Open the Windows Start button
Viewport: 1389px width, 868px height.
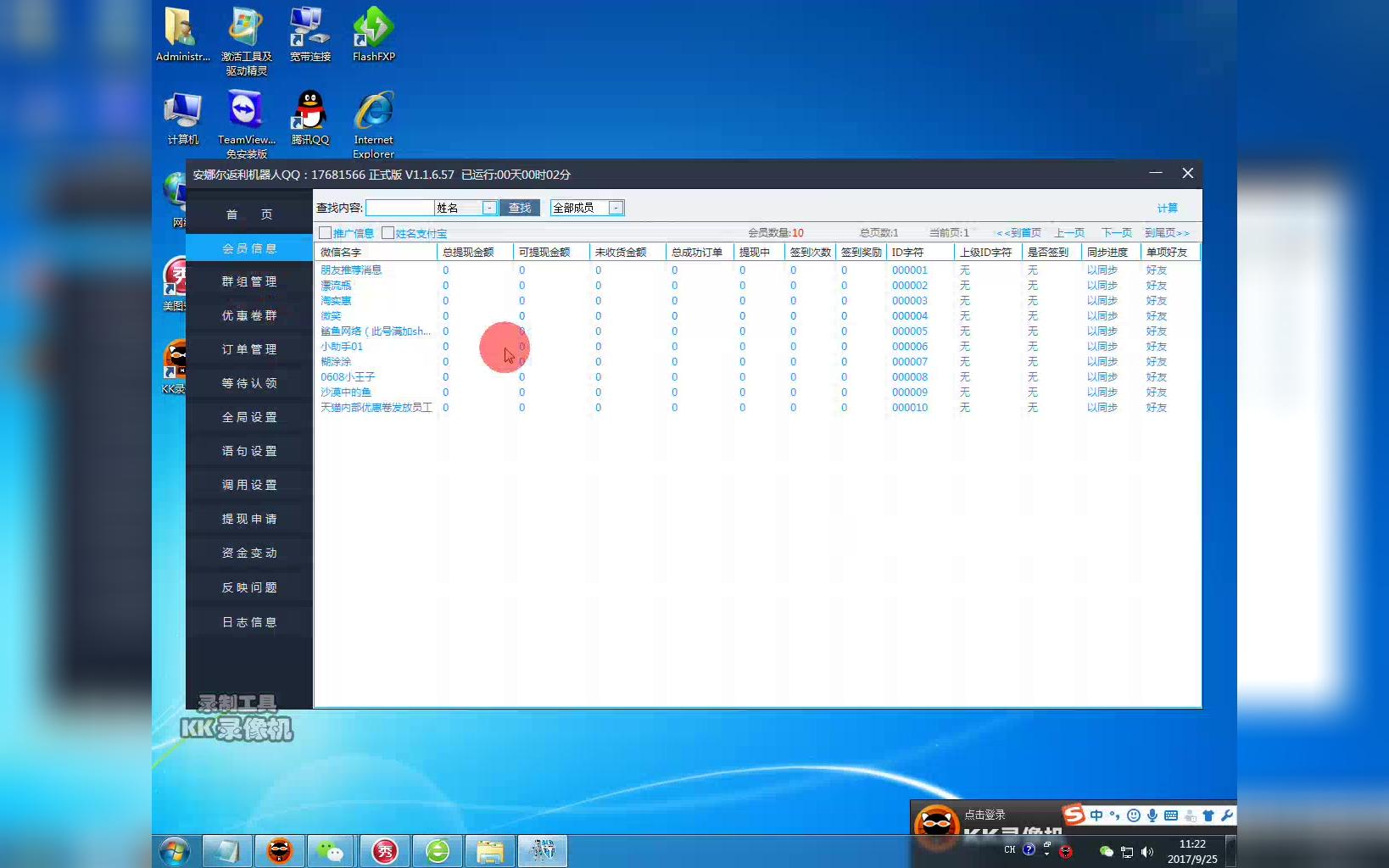coord(175,851)
